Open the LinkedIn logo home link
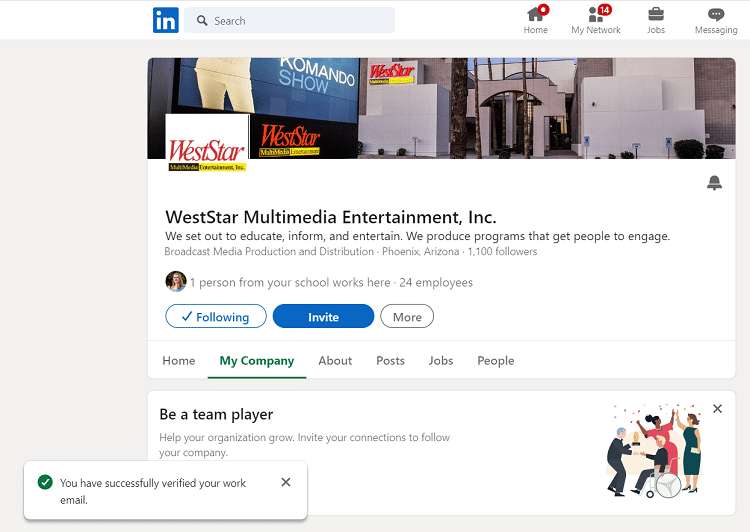The width and height of the screenshot is (750, 532). coord(165,20)
